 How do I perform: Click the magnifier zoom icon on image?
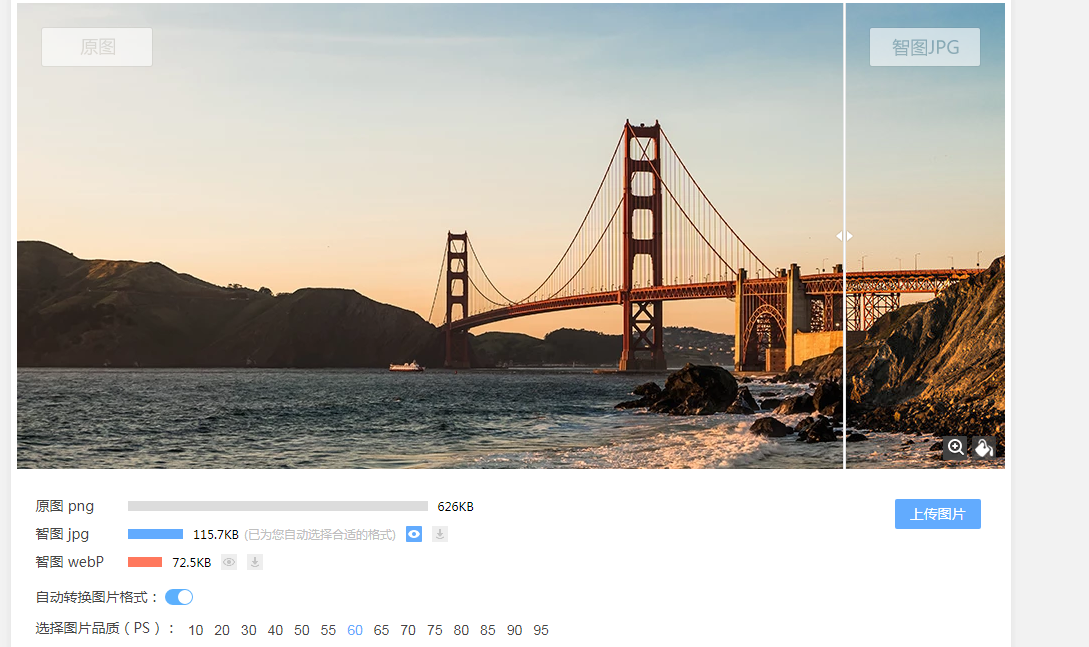pos(956,447)
